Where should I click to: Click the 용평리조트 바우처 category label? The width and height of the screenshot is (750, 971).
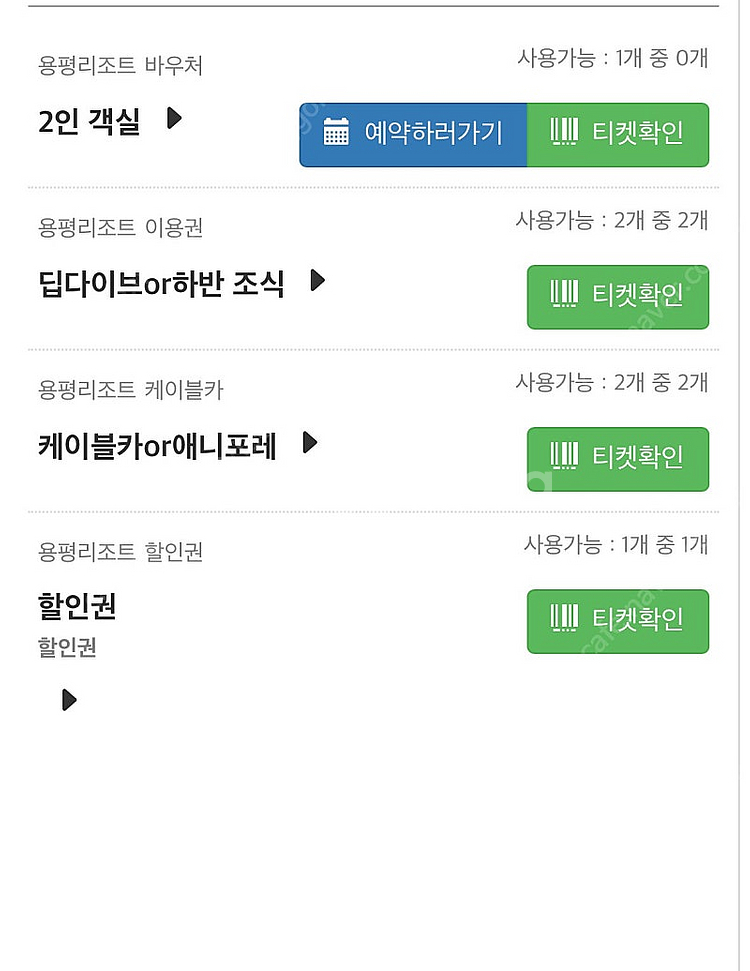click(120, 66)
